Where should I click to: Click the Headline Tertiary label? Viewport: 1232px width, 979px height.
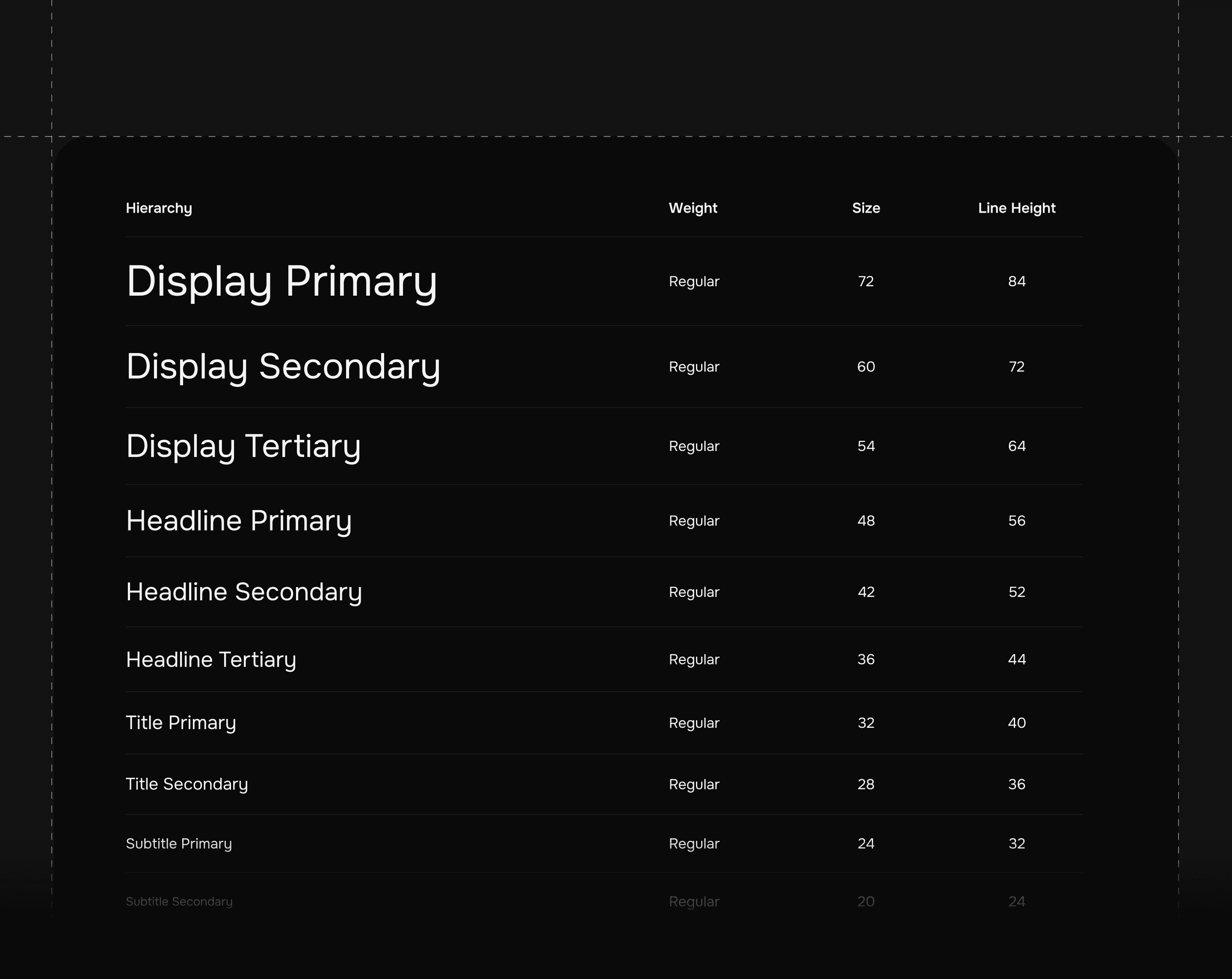(x=211, y=659)
